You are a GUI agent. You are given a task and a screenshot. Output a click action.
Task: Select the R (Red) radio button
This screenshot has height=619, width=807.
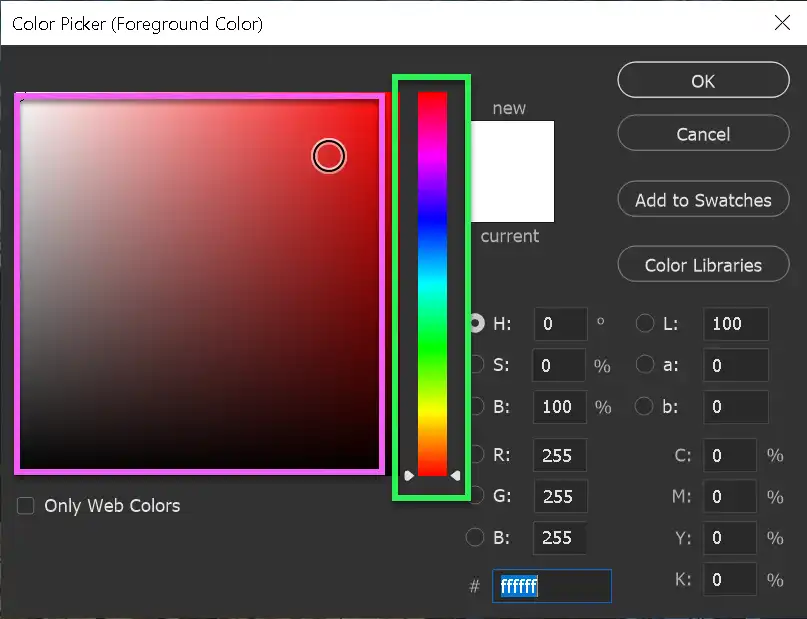click(475, 455)
